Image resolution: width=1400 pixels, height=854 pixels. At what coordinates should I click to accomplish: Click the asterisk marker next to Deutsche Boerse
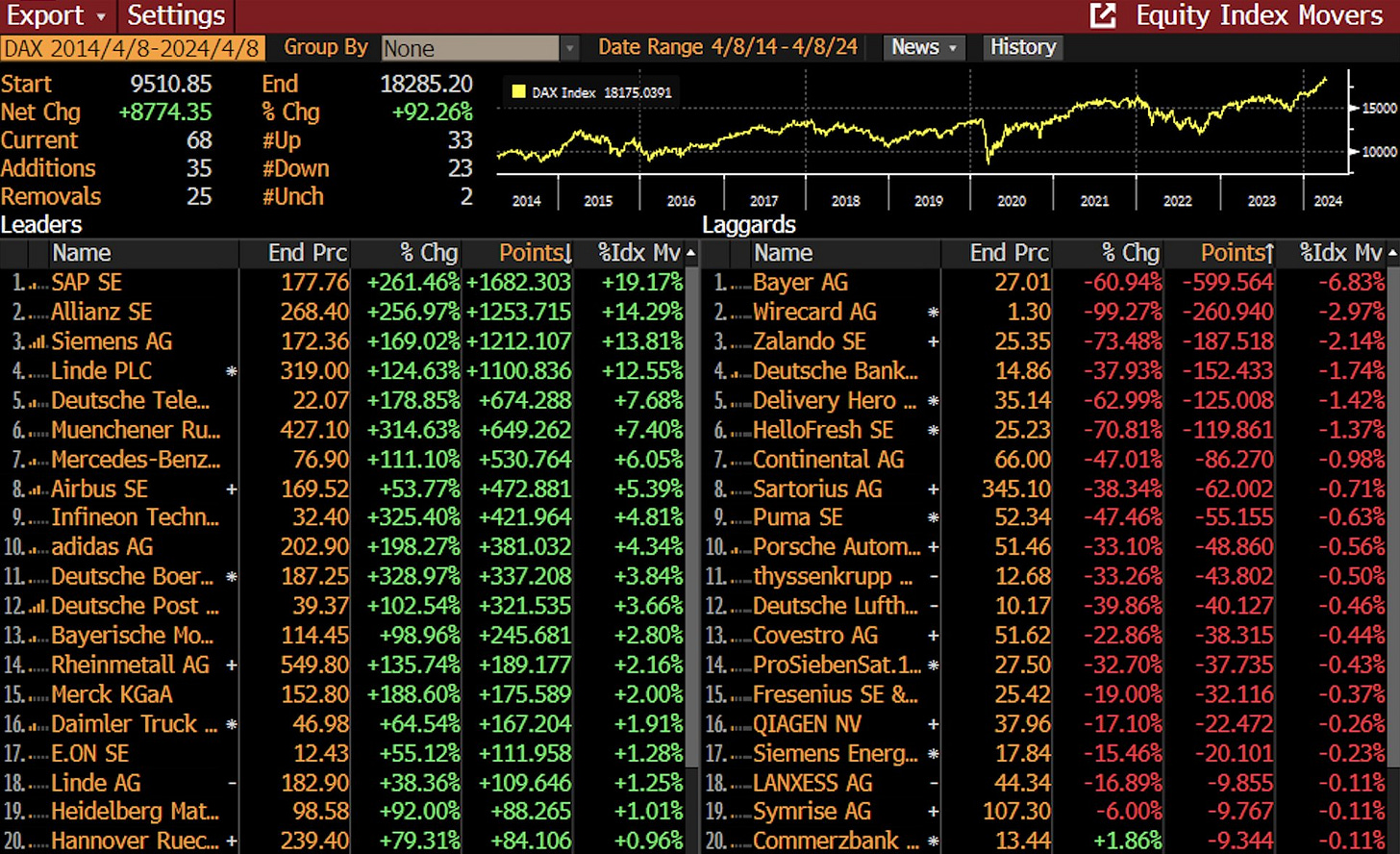231,578
